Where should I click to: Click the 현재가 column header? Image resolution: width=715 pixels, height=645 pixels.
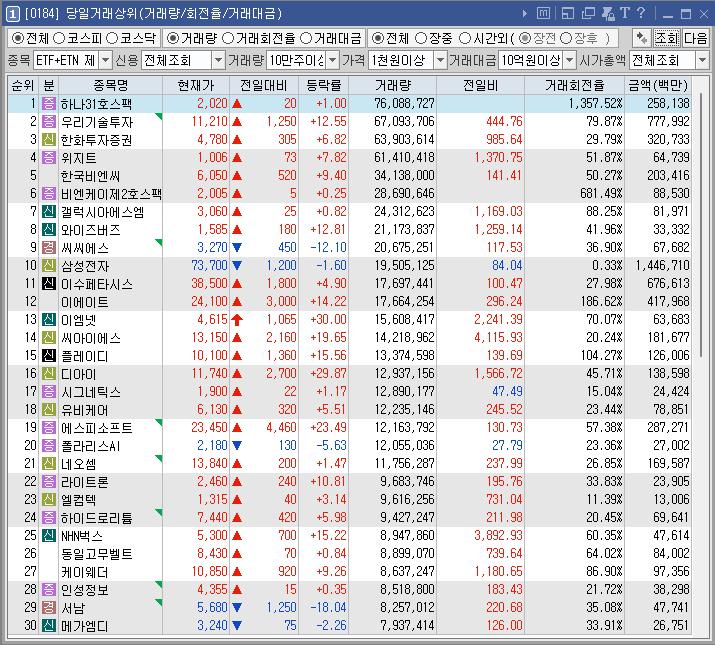coord(196,85)
